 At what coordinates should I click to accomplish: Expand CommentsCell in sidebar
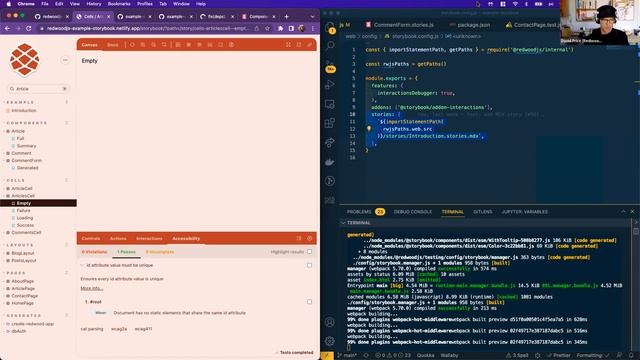[x=26, y=233]
